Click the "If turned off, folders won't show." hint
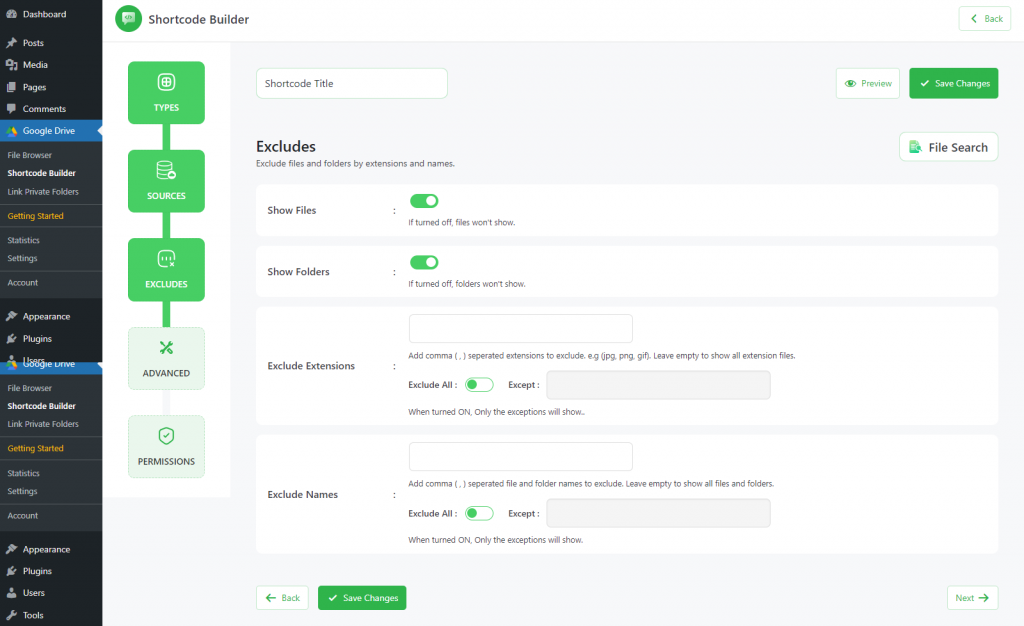This screenshot has width=1024, height=626. (467, 284)
